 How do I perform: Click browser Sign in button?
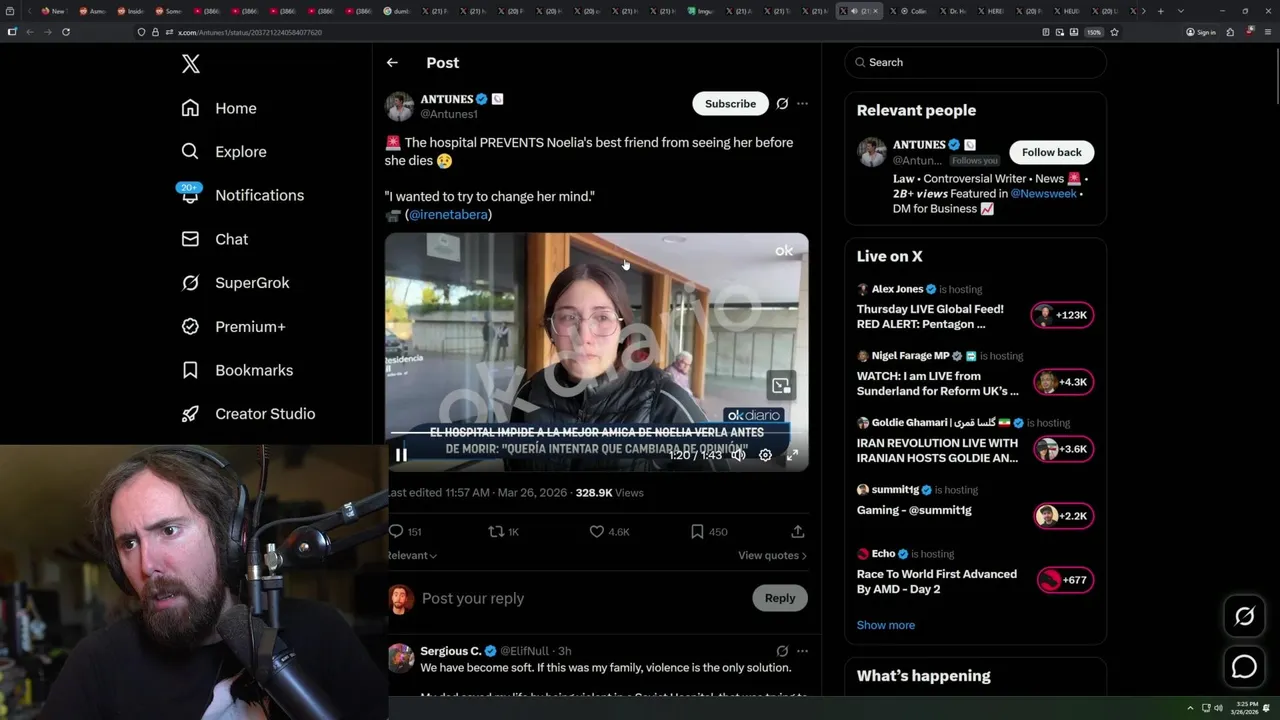(x=1201, y=32)
